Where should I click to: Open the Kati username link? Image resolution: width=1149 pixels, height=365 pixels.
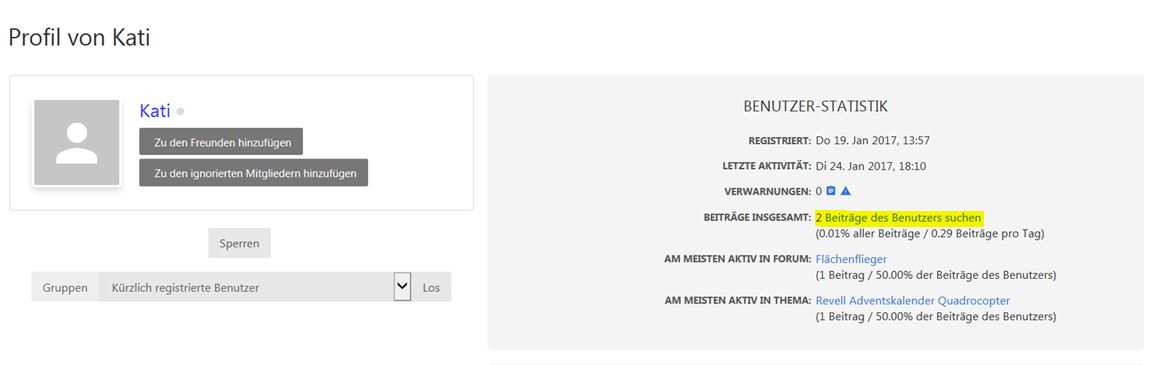point(155,111)
